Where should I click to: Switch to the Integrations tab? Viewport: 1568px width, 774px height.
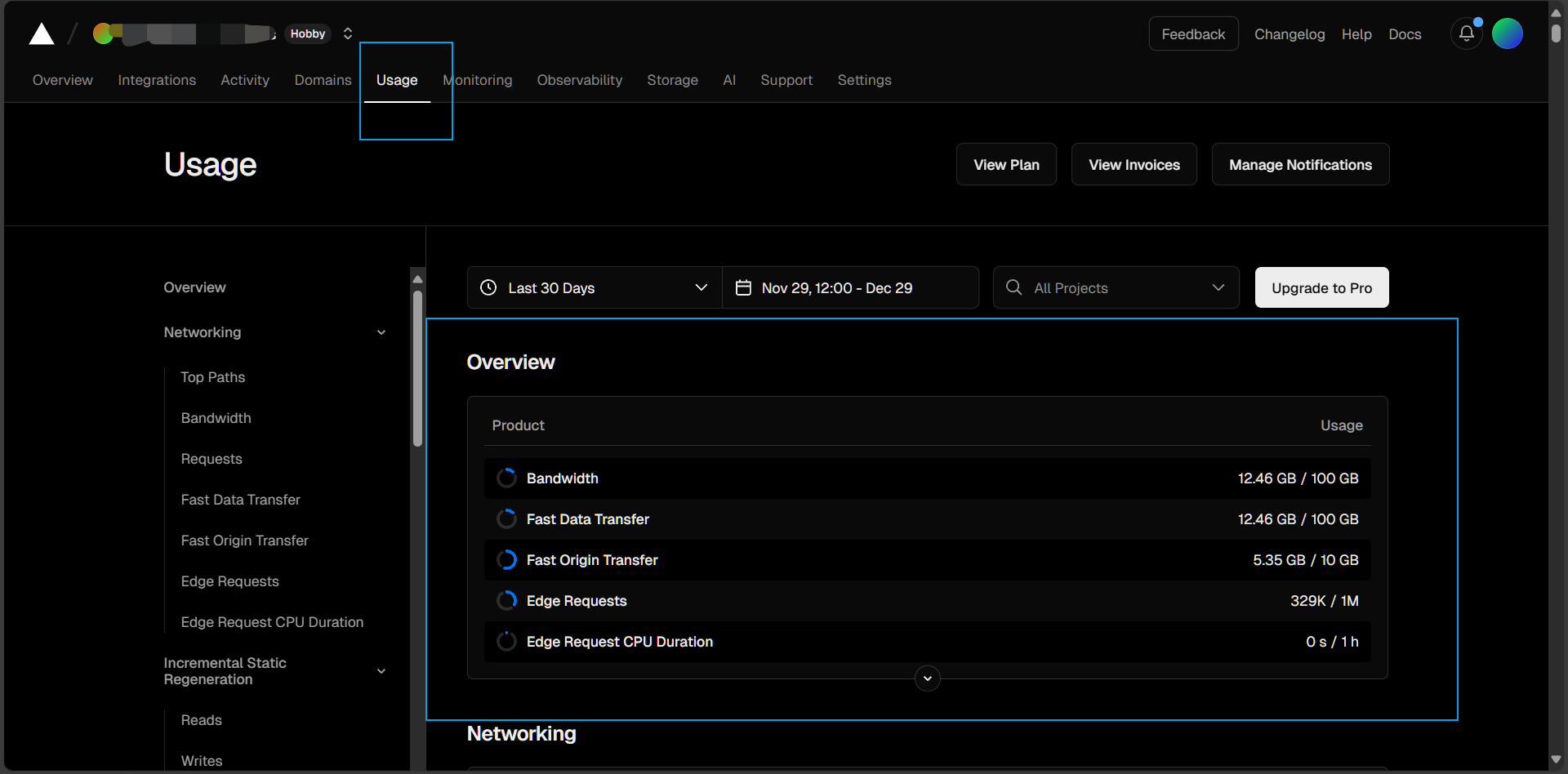click(157, 80)
